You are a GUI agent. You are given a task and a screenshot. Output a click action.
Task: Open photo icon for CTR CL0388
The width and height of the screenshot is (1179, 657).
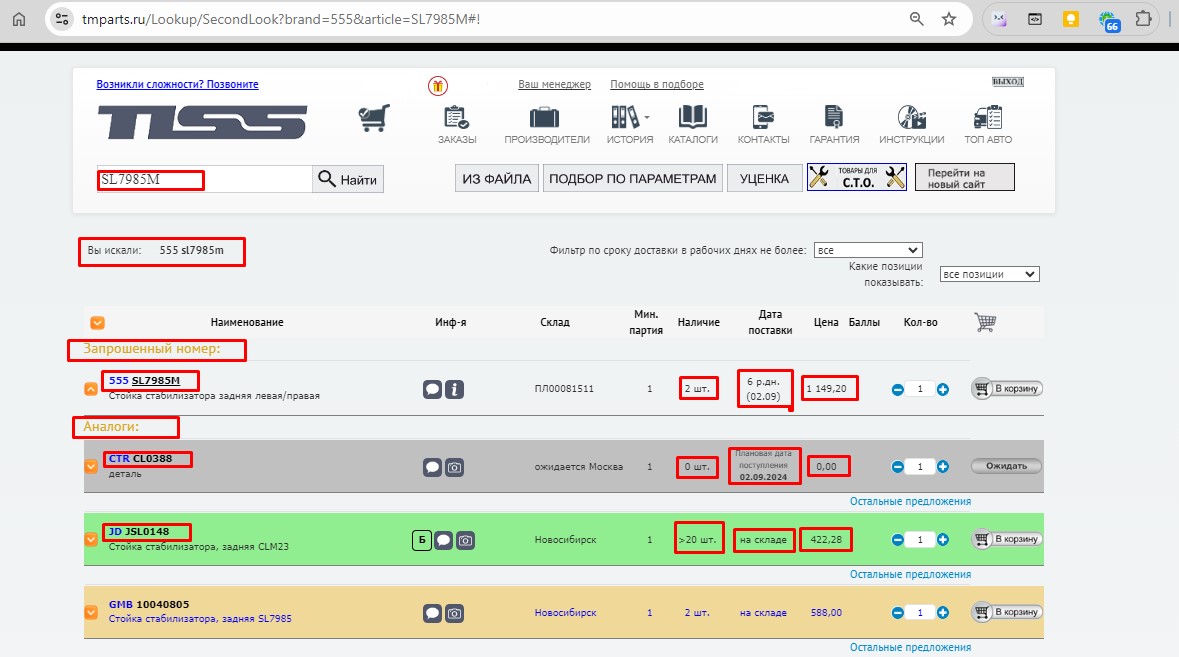(x=454, y=468)
